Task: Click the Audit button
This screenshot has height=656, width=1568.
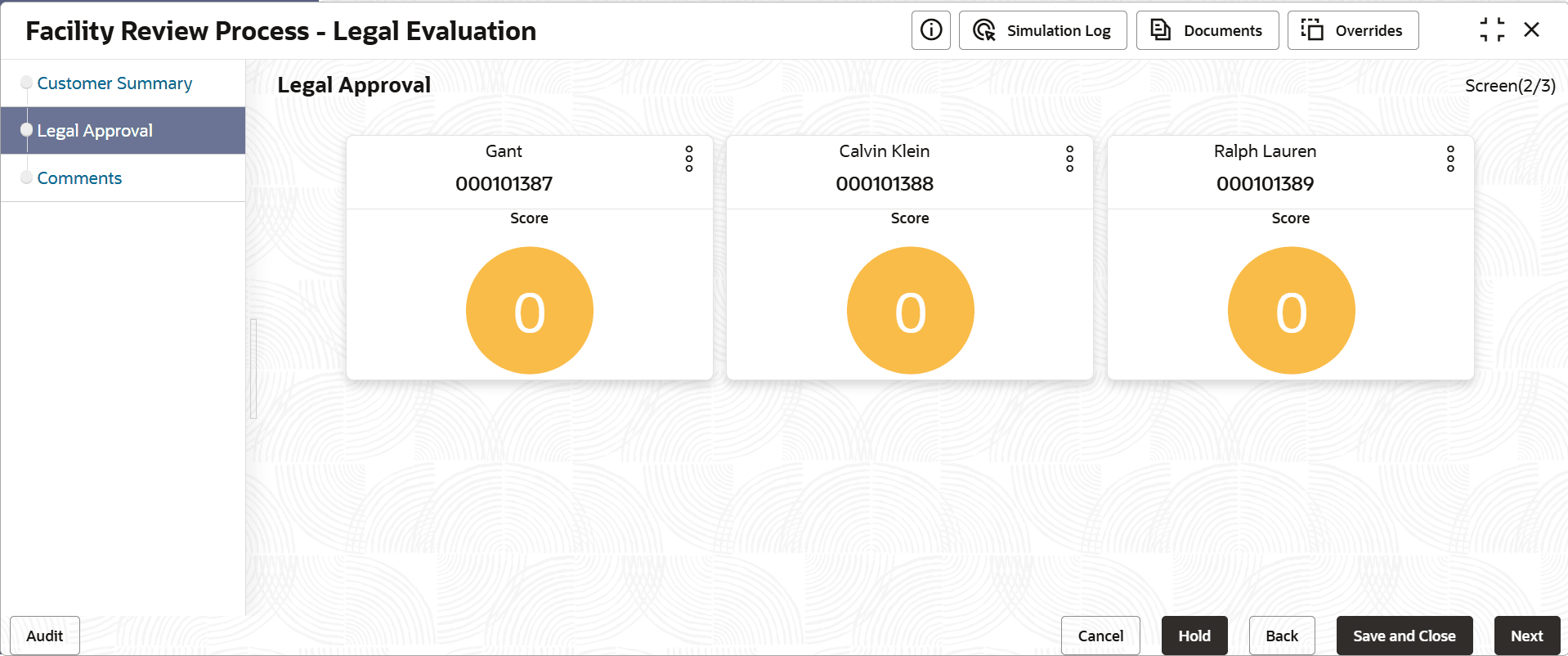Action: click(x=45, y=636)
